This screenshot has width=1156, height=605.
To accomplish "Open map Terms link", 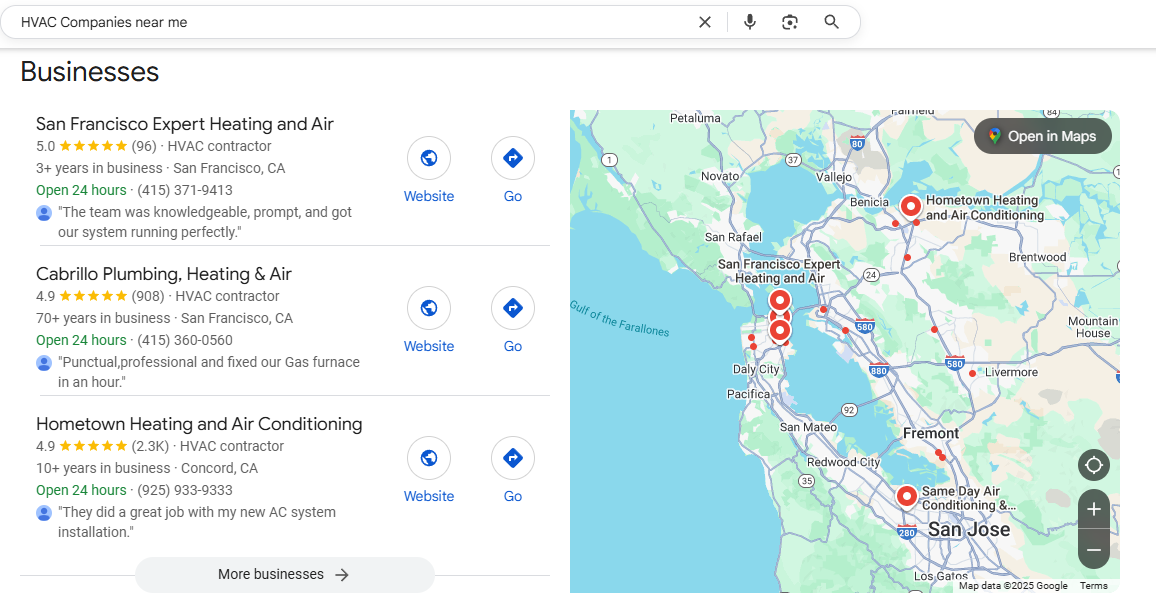I will pyautogui.click(x=1093, y=586).
